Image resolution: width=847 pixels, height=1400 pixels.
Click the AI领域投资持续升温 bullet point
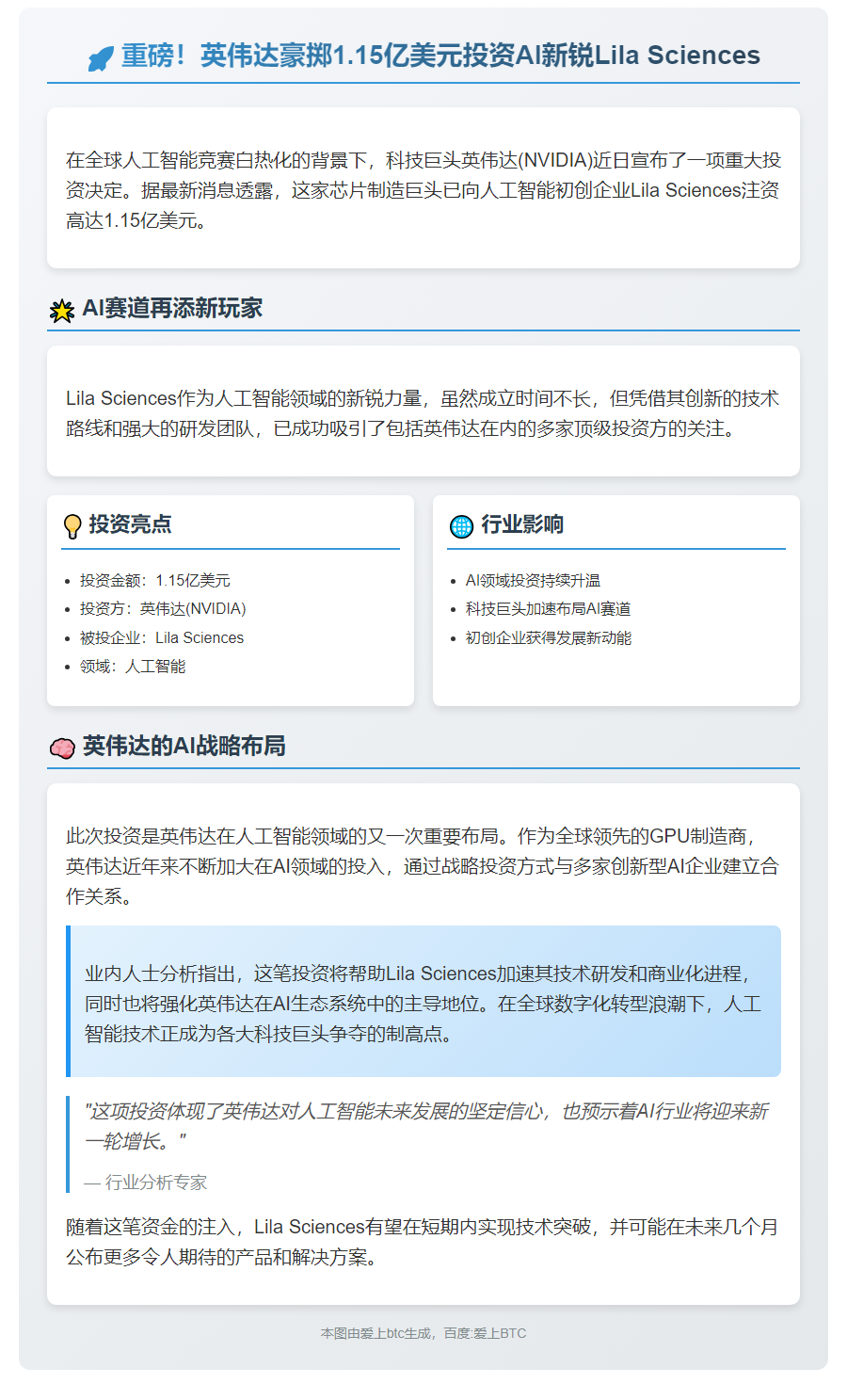533,581
